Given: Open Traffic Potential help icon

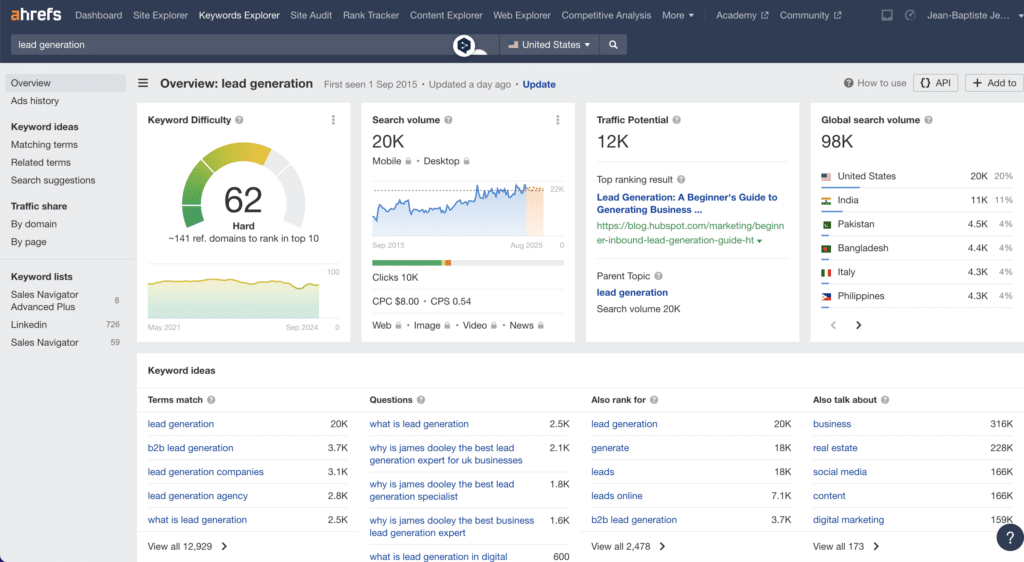Looking at the screenshot, I should pyautogui.click(x=677, y=120).
